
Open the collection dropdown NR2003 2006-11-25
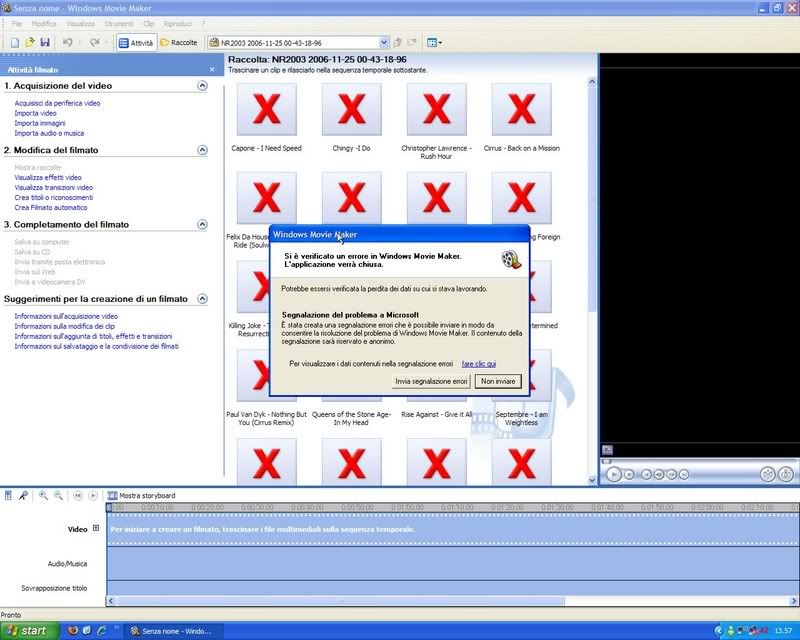pos(384,43)
